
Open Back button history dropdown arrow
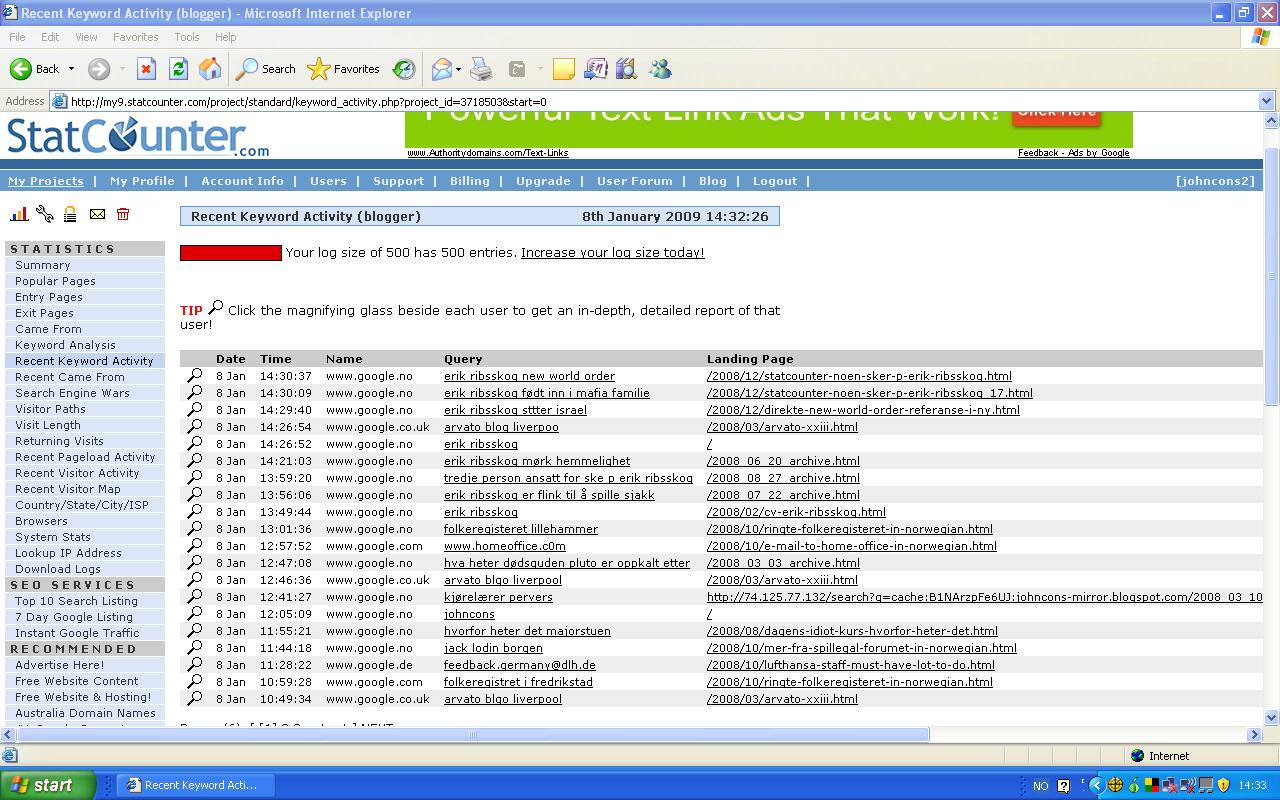click(x=71, y=69)
